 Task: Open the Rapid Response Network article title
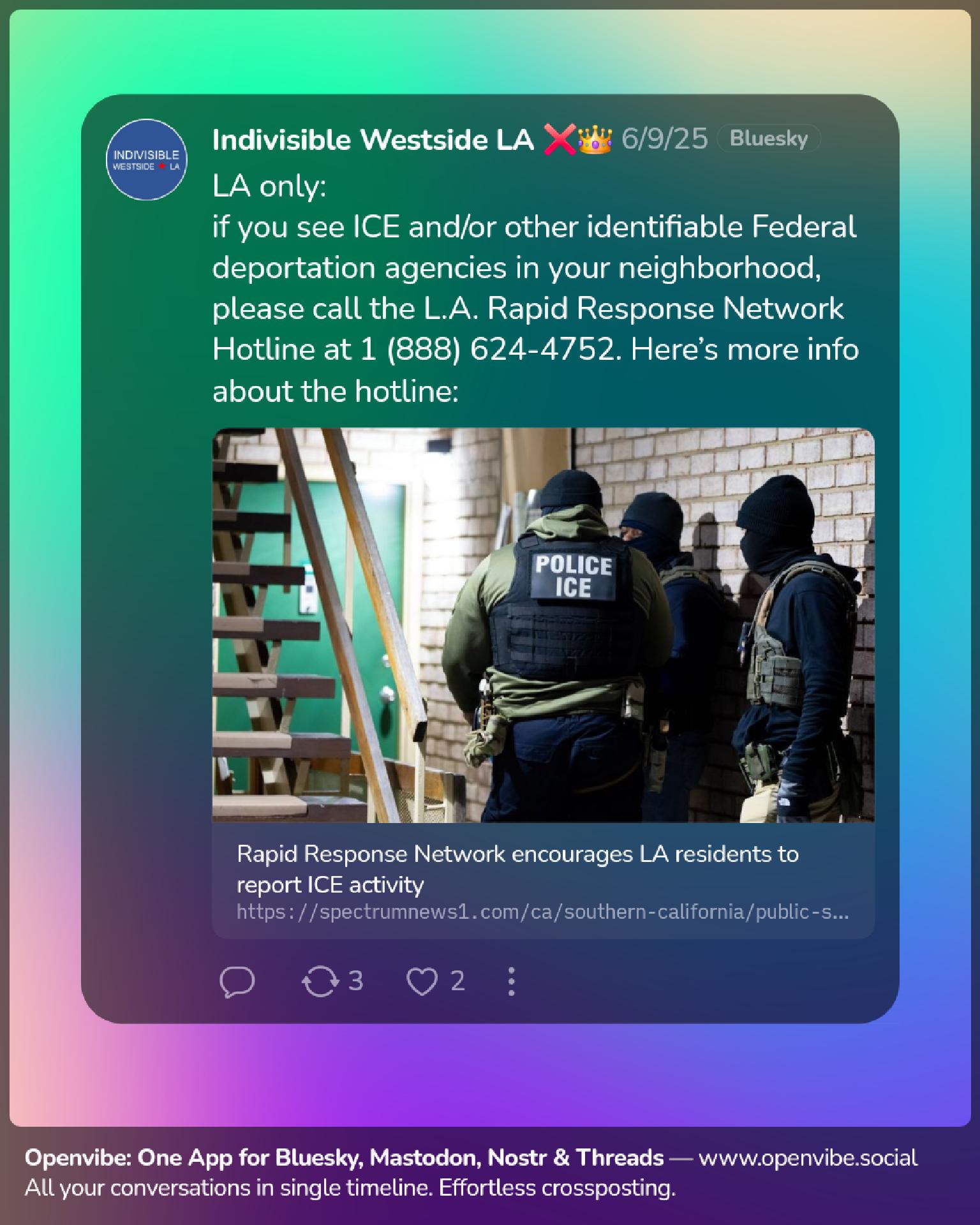pos(517,868)
